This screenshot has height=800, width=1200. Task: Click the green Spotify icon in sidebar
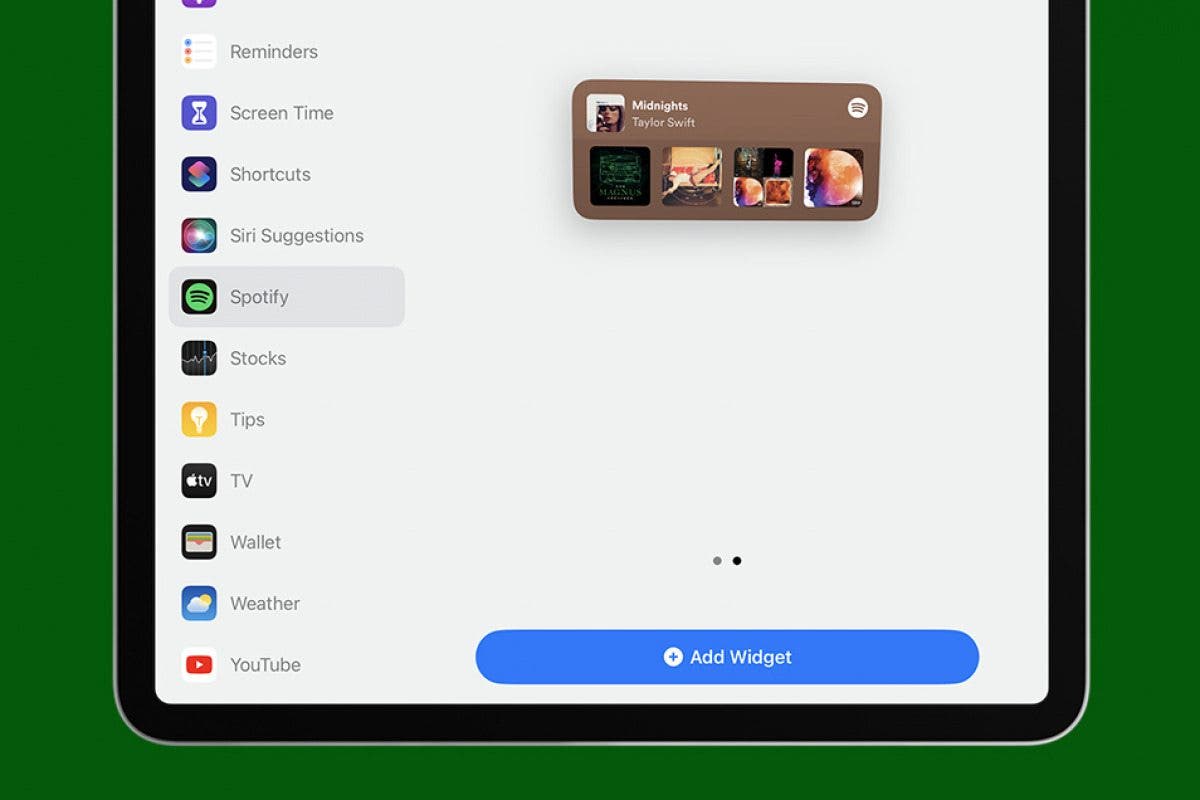tap(199, 297)
